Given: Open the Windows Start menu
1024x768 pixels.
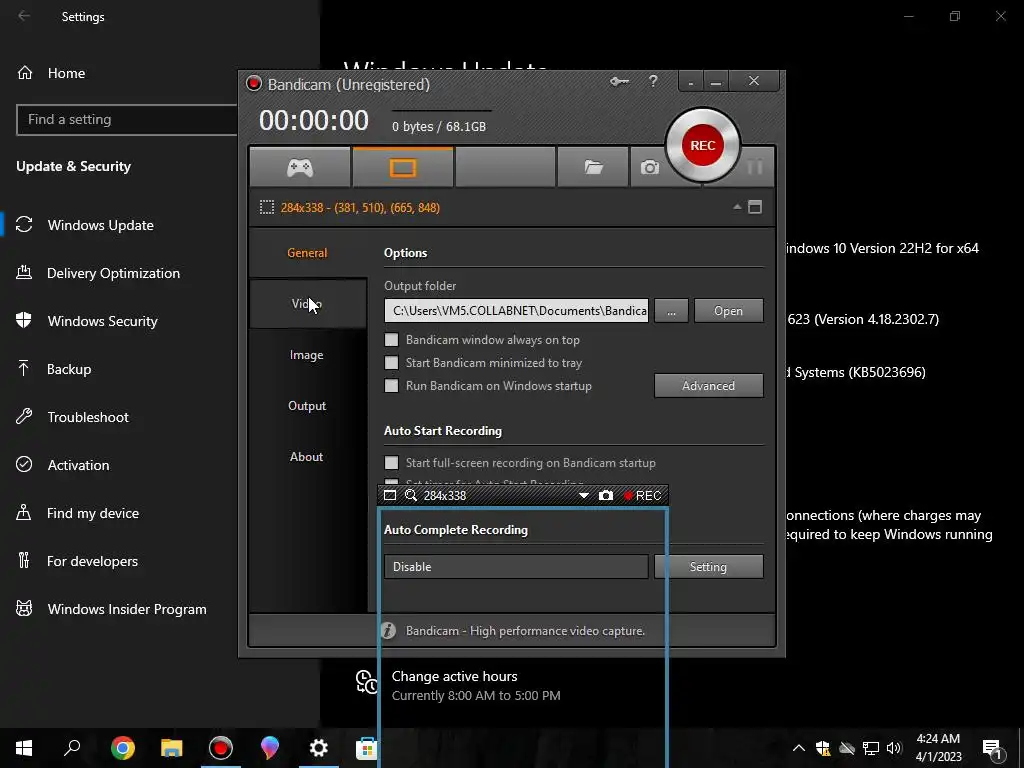Looking at the screenshot, I should (x=24, y=748).
